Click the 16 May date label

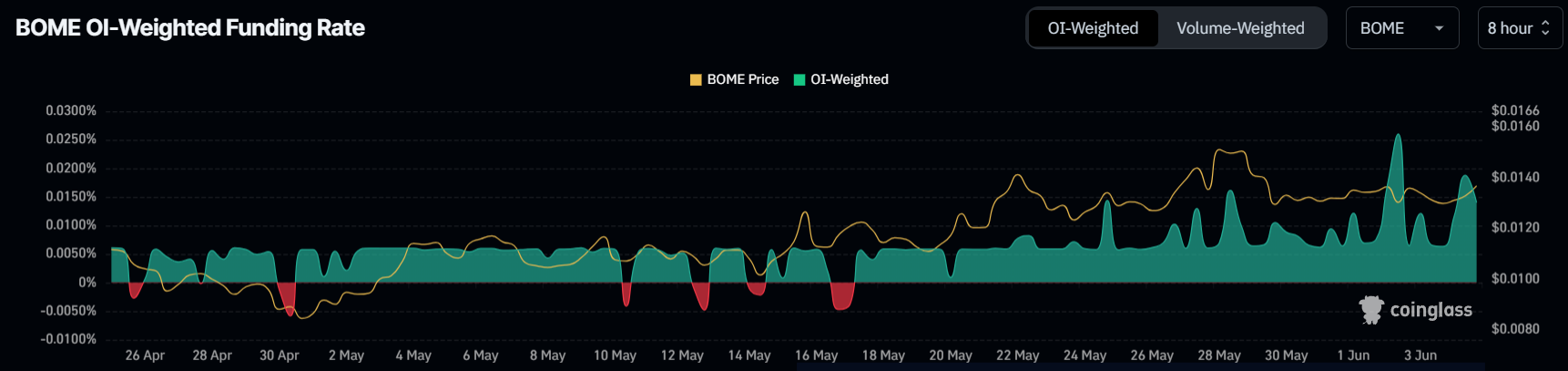[x=816, y=356]
